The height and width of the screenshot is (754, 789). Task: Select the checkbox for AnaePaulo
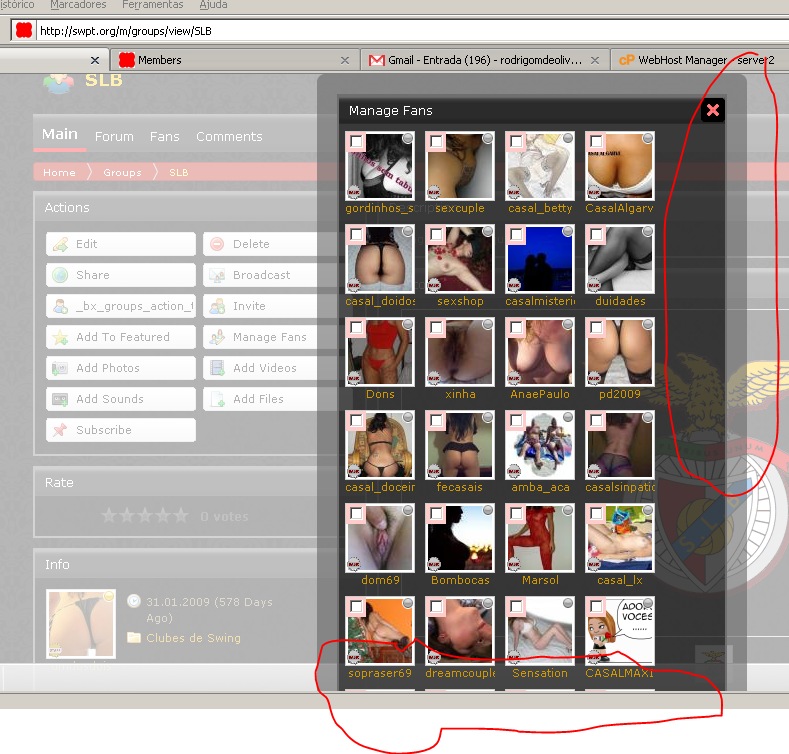(516, 327)
